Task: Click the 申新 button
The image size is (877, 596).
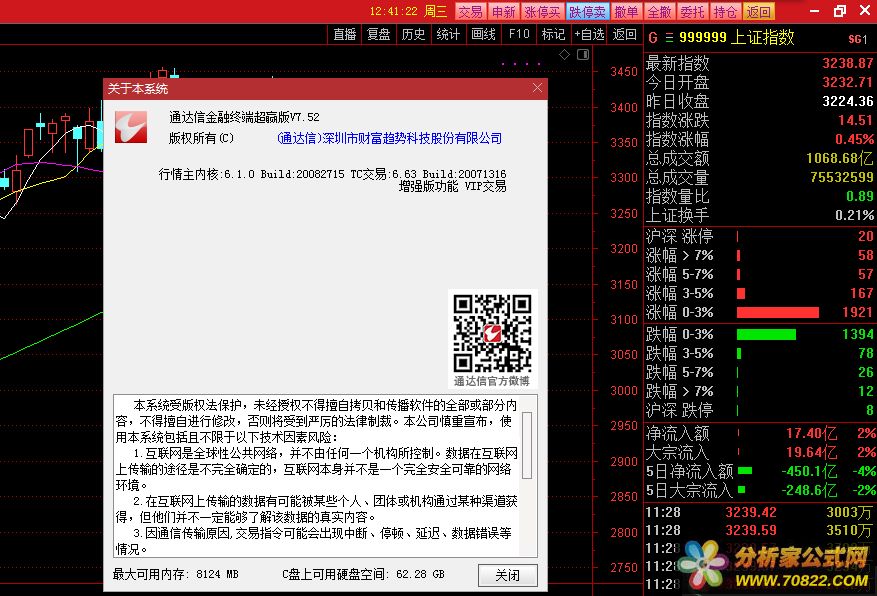Action: (503, 12)
